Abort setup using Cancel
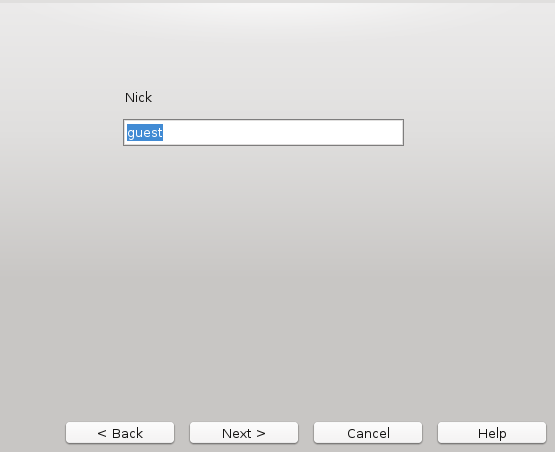Viewport: 555px width, 452px height. click(x=368, y=433)
